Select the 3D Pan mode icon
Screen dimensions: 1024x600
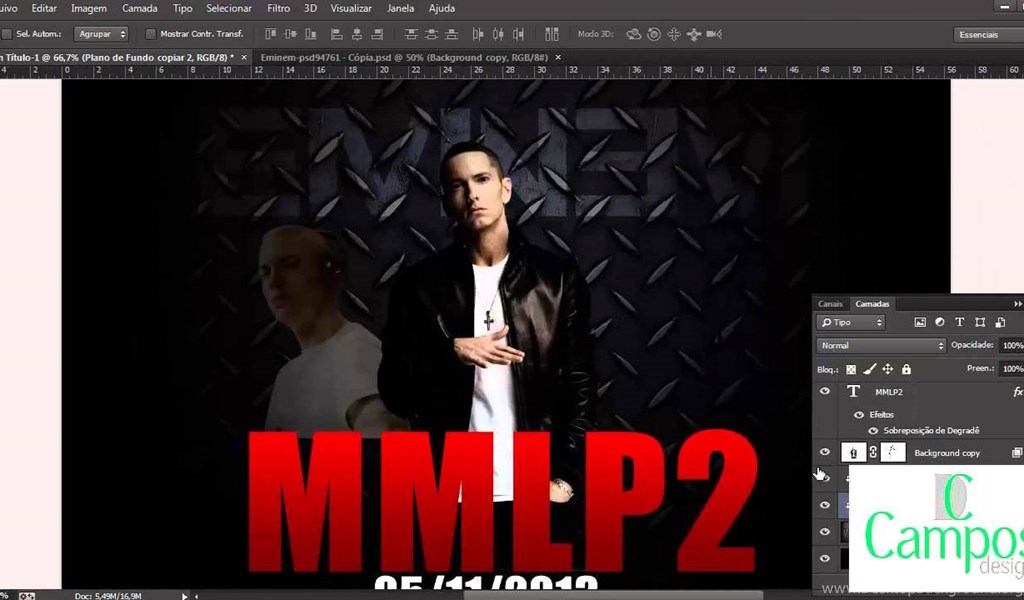[674, 34]
